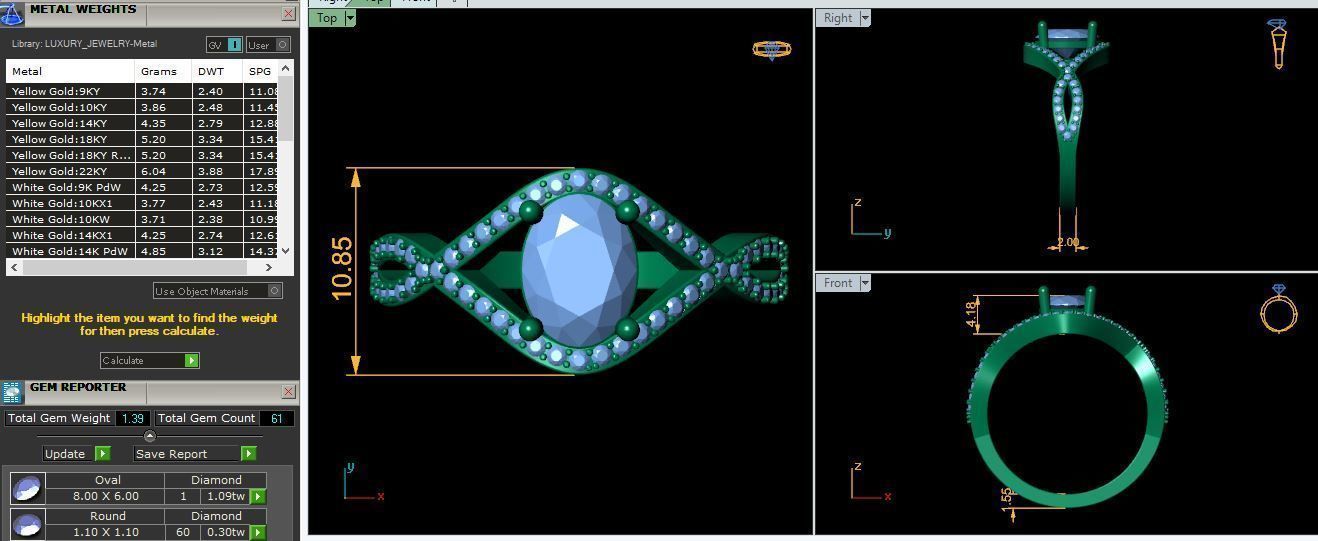The image size is (1318, 541).
Task: Click round size 1.10 X 1.10
Action: click(106, 532)
